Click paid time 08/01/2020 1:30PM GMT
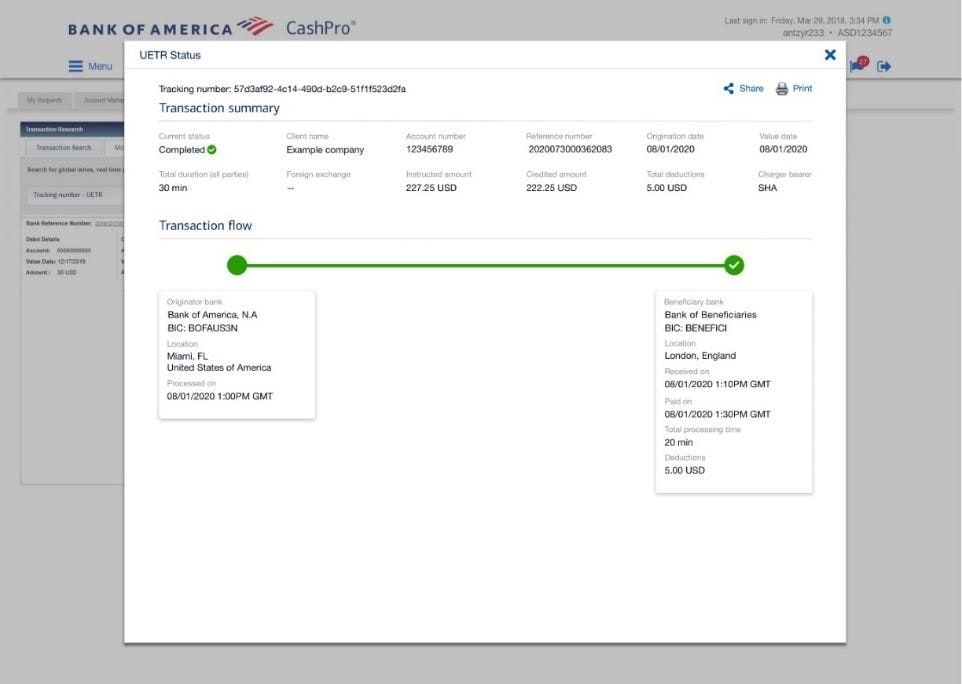Screen dimensions: 962x684 (x=717, y=414)
